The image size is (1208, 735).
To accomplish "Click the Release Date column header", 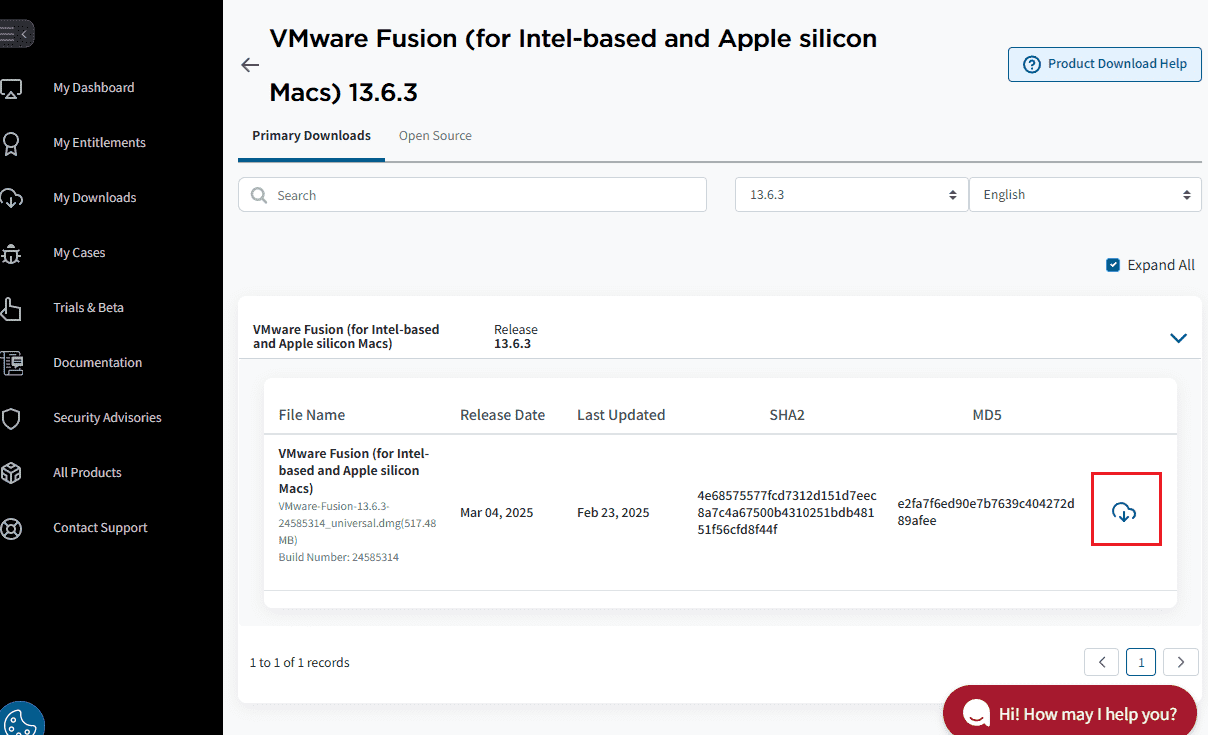I will 502,415.
